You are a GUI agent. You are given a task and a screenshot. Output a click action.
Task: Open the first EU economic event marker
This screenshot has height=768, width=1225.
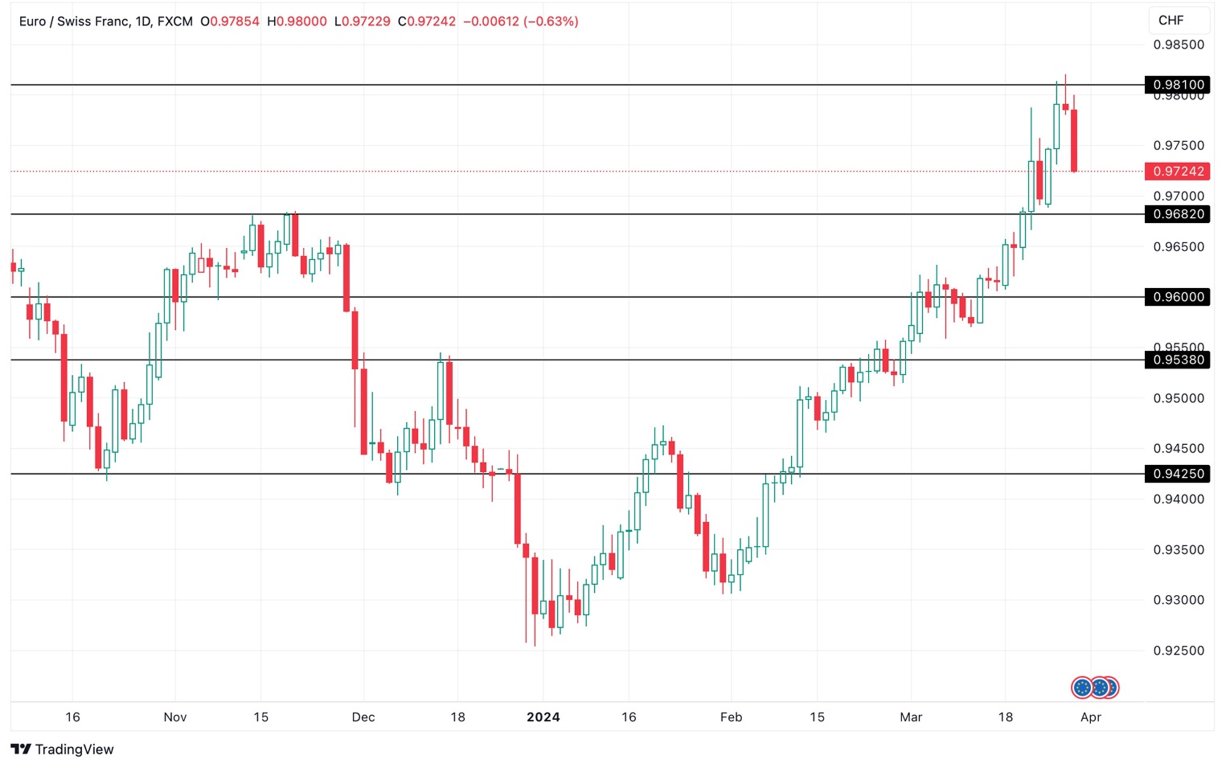[1082, 687]
